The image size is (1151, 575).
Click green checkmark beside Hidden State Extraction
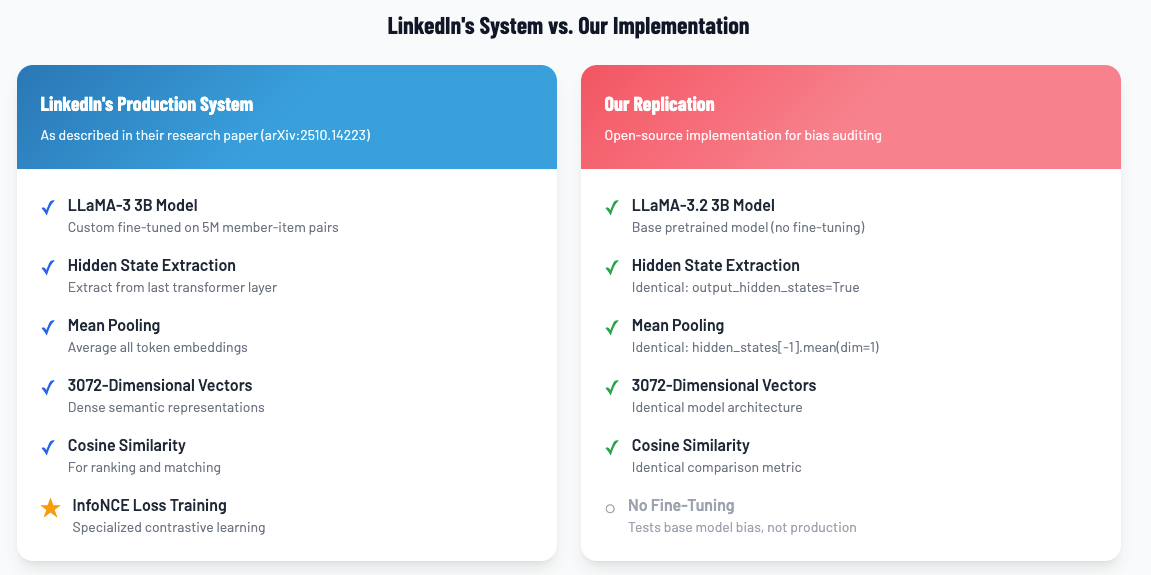point(612,267)
